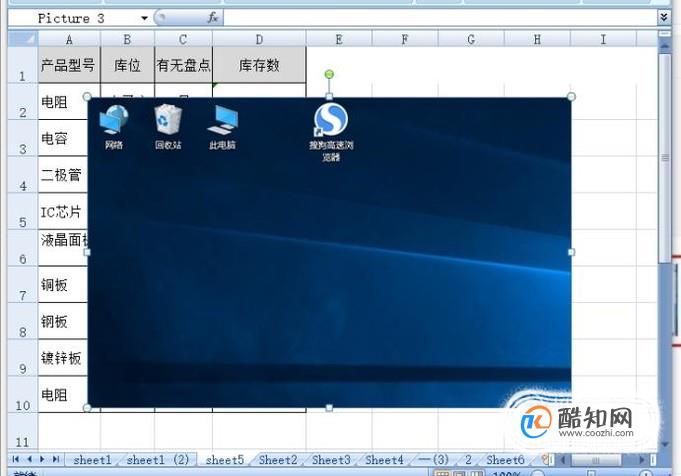Image resolution: width=681 pixels, height=476 pixels.
Task: Select column I header
Action: 603,40
